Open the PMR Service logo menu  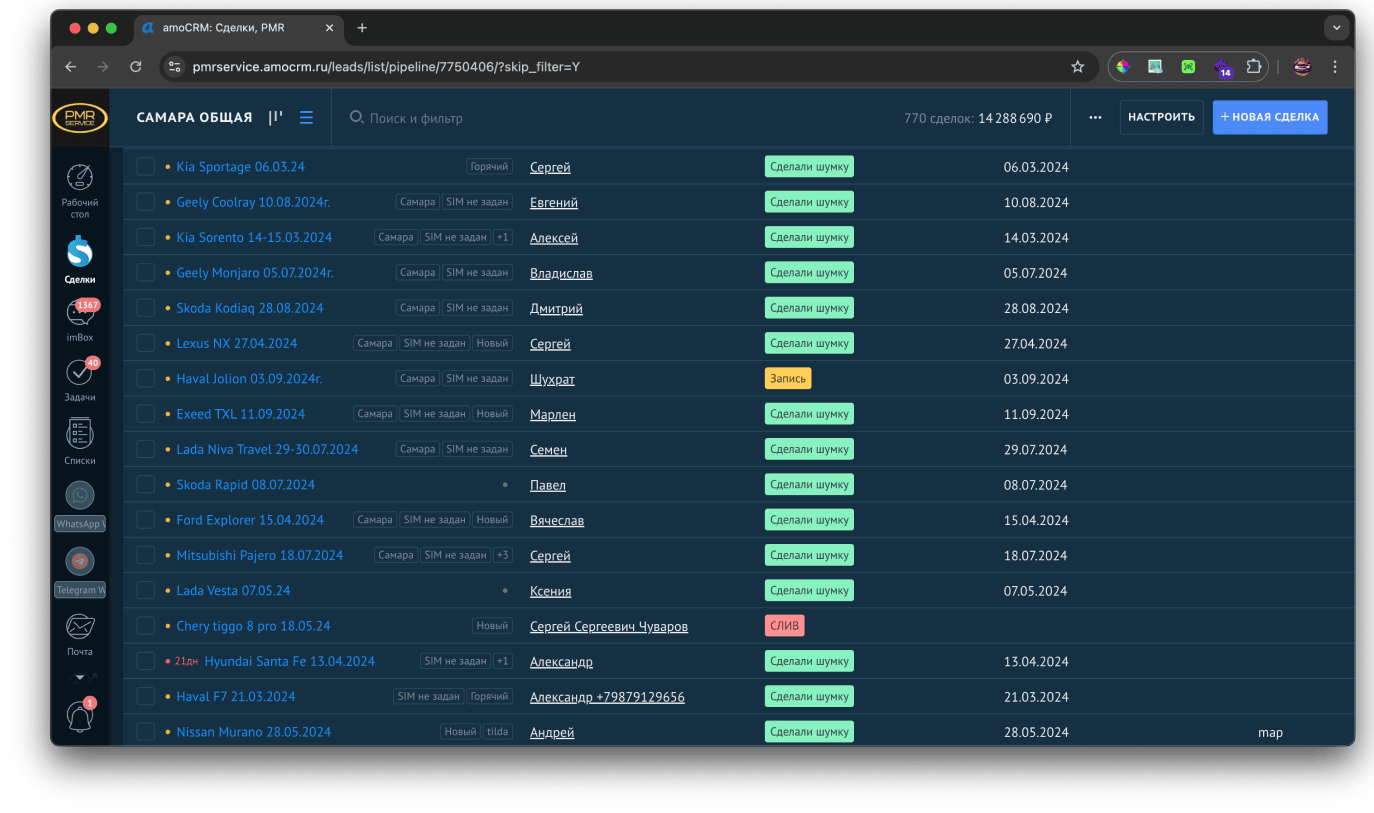(x=80, y=118)
